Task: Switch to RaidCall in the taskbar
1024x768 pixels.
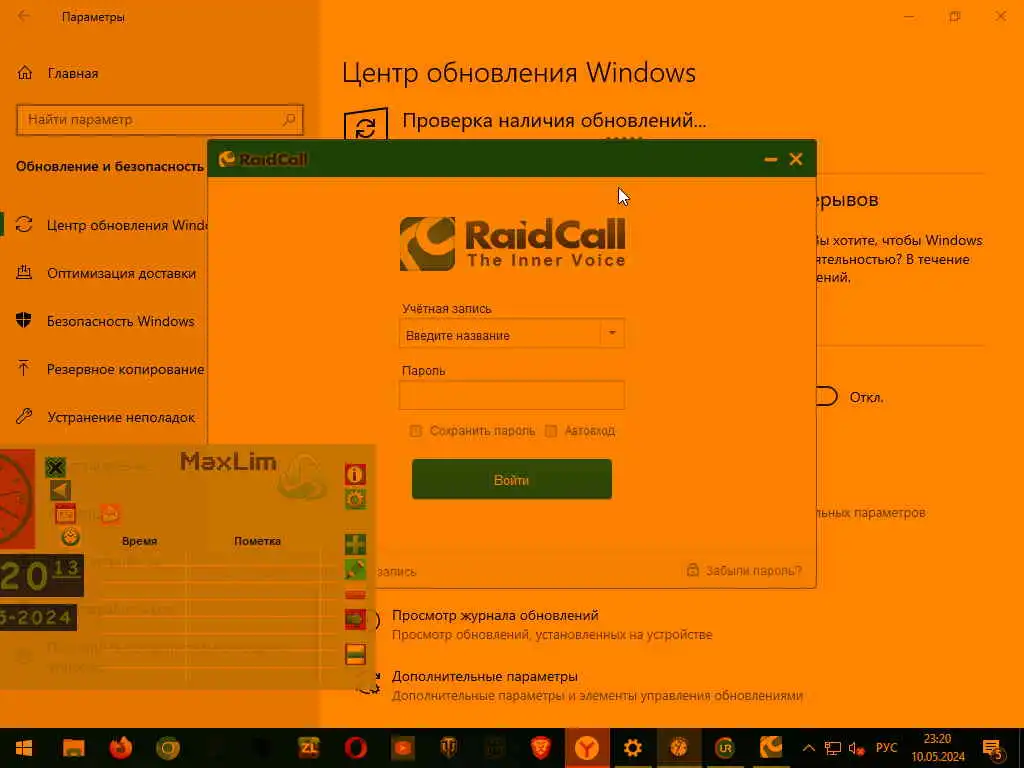Action: click(x=771, y=748)
